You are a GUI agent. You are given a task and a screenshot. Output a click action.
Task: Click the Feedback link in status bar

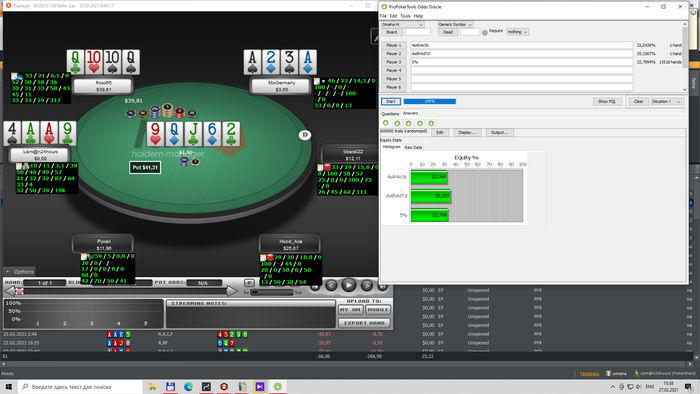coord(589,373)
